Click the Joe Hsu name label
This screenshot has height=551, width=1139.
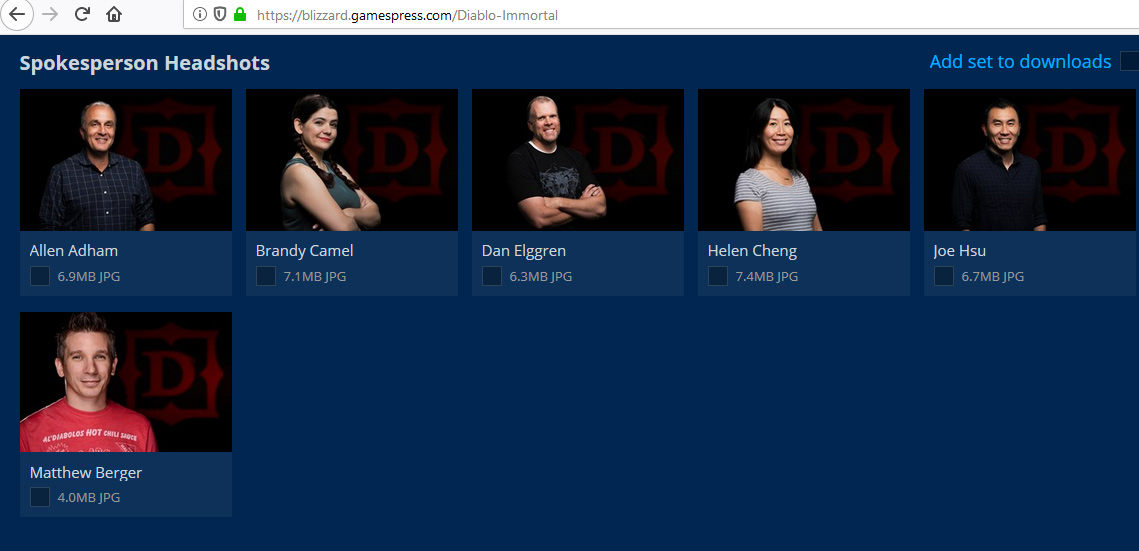click(960, 251)
